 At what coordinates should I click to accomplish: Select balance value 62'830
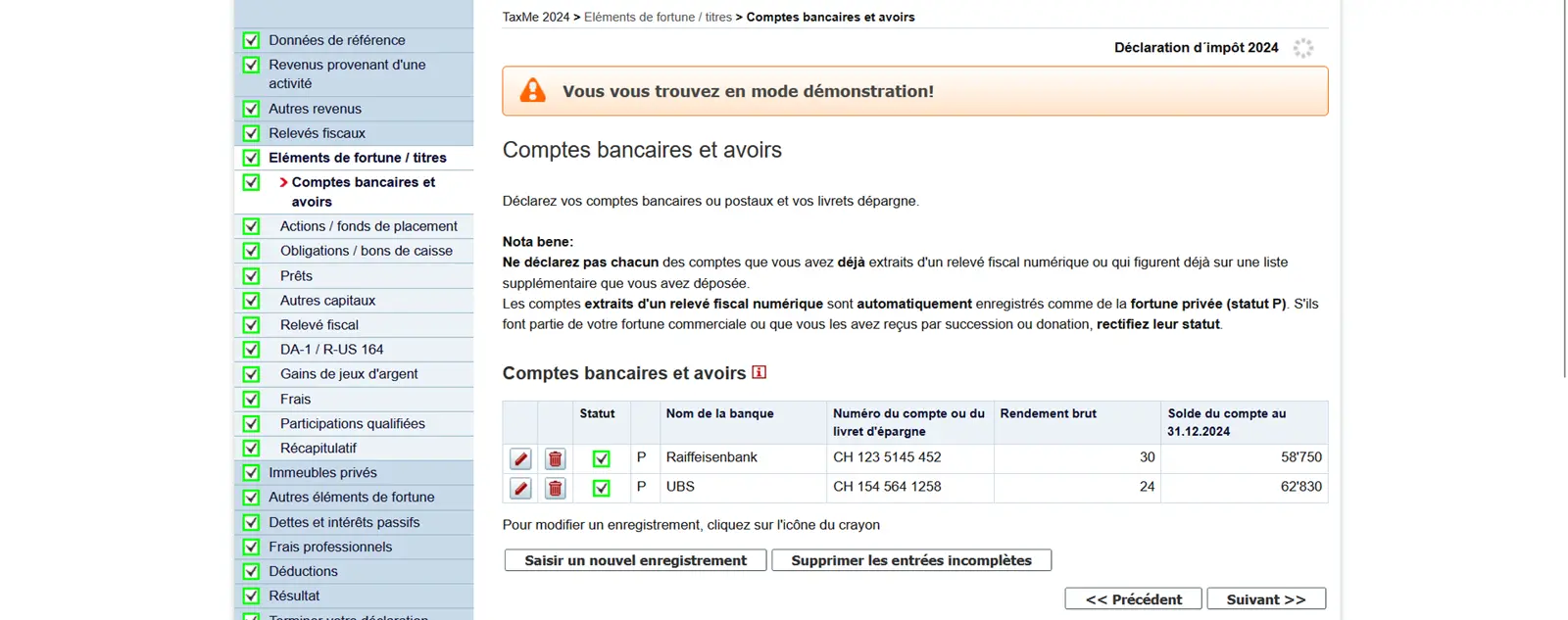(x=1301, y=487)
